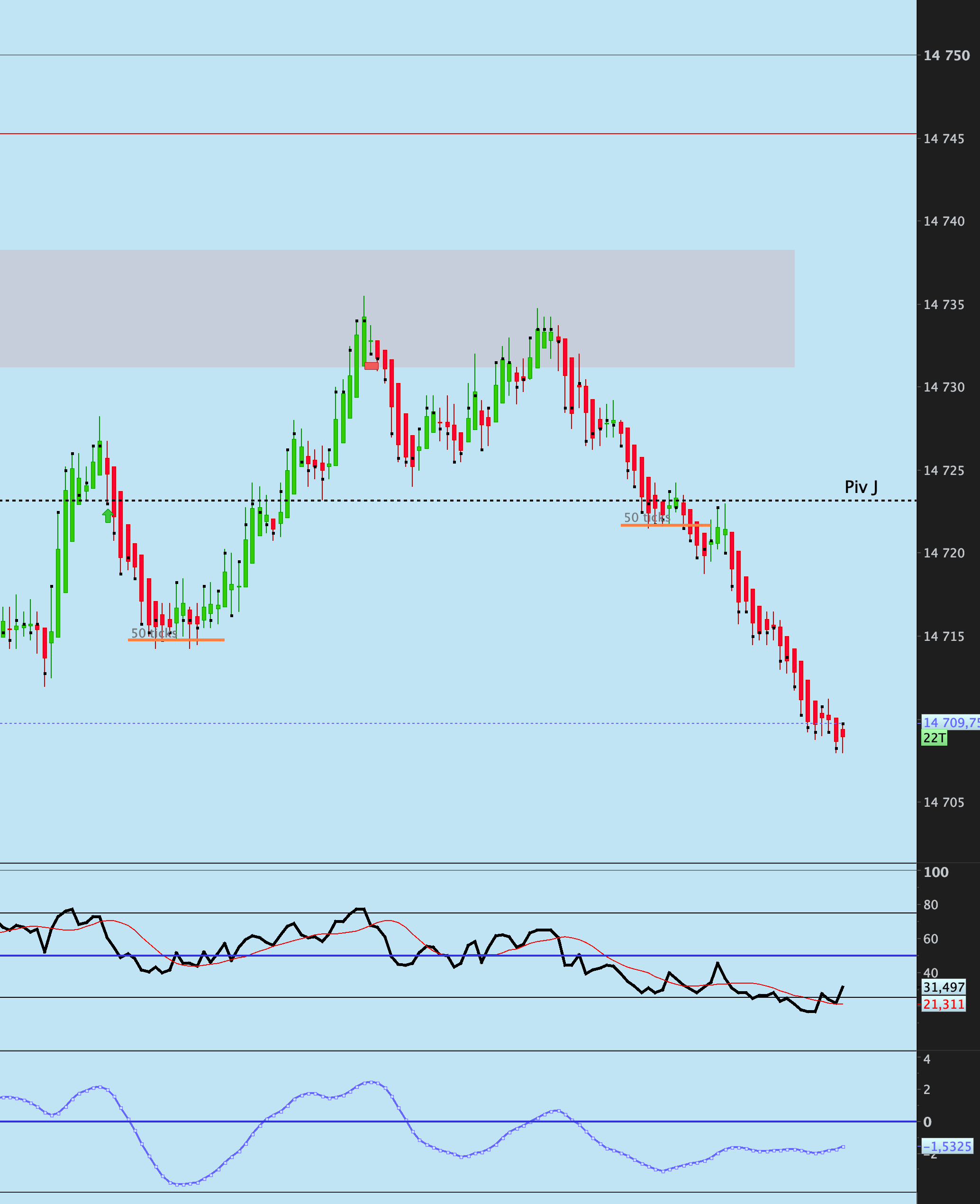The image size is (980, 1204).
Task: Click the 100 level on the RSI axis
Action: tap(935, 872)
